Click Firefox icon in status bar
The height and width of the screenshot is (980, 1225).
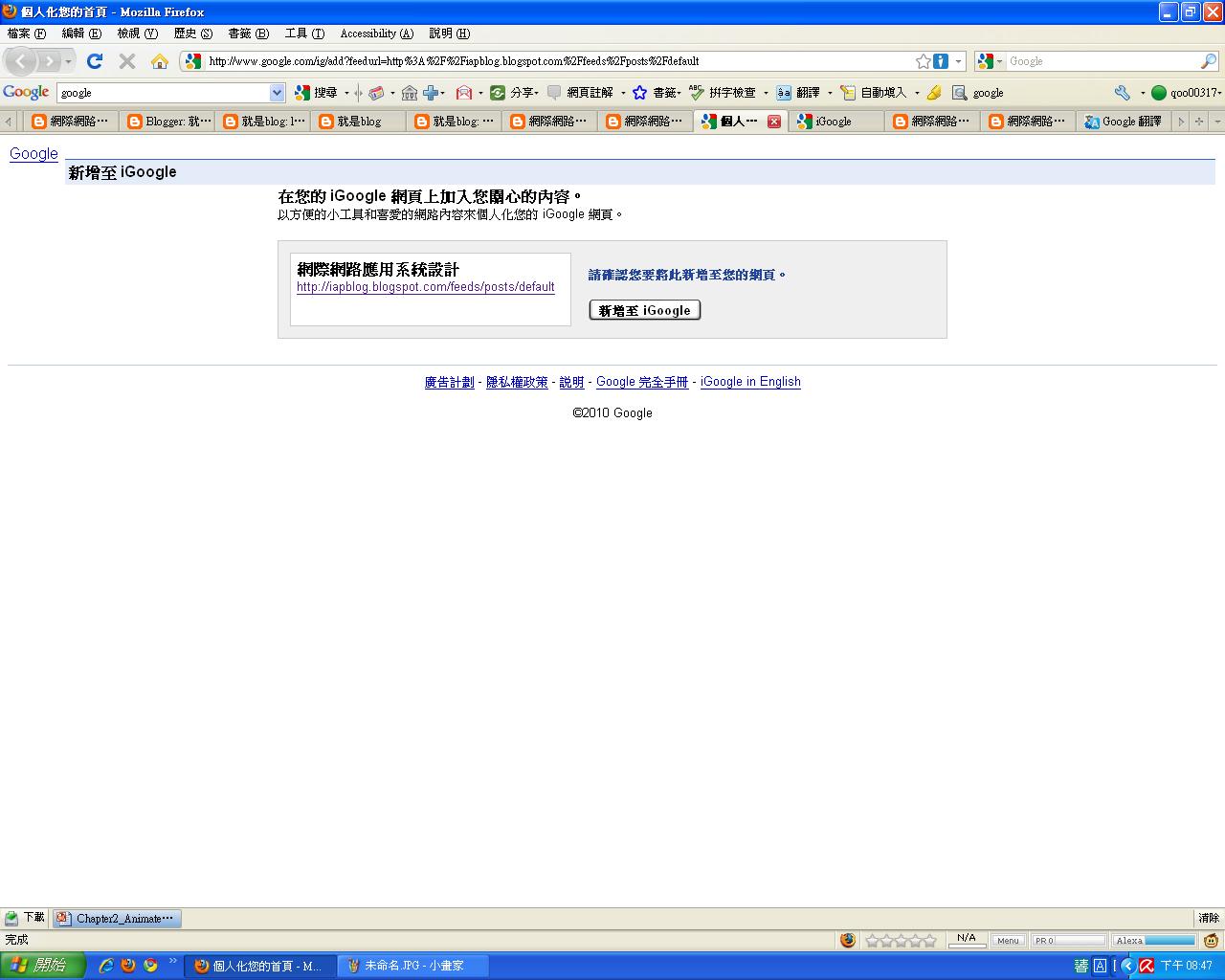tap(848, 940)
